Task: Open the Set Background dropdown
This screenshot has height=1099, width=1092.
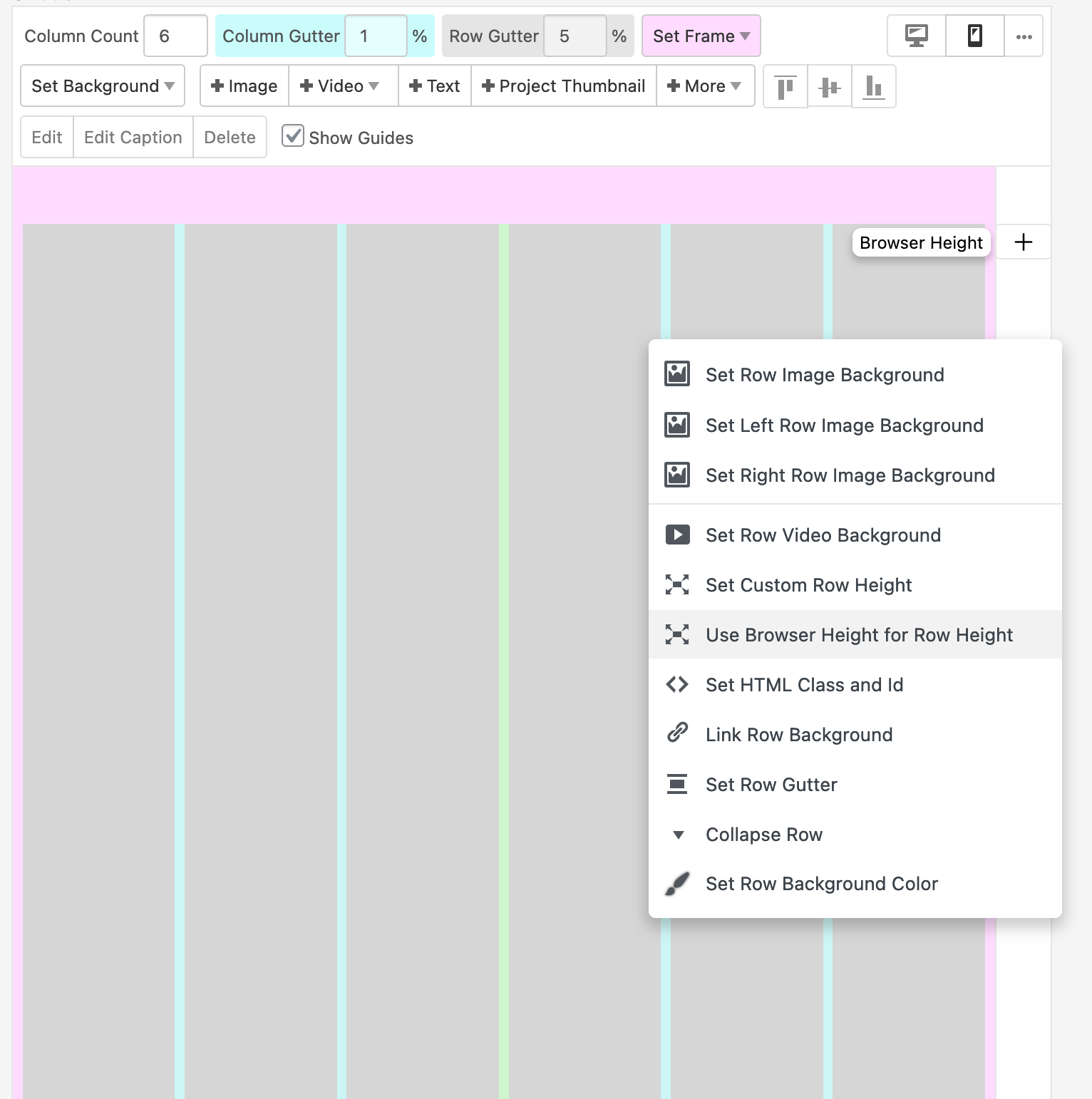Action: point(103,86)
